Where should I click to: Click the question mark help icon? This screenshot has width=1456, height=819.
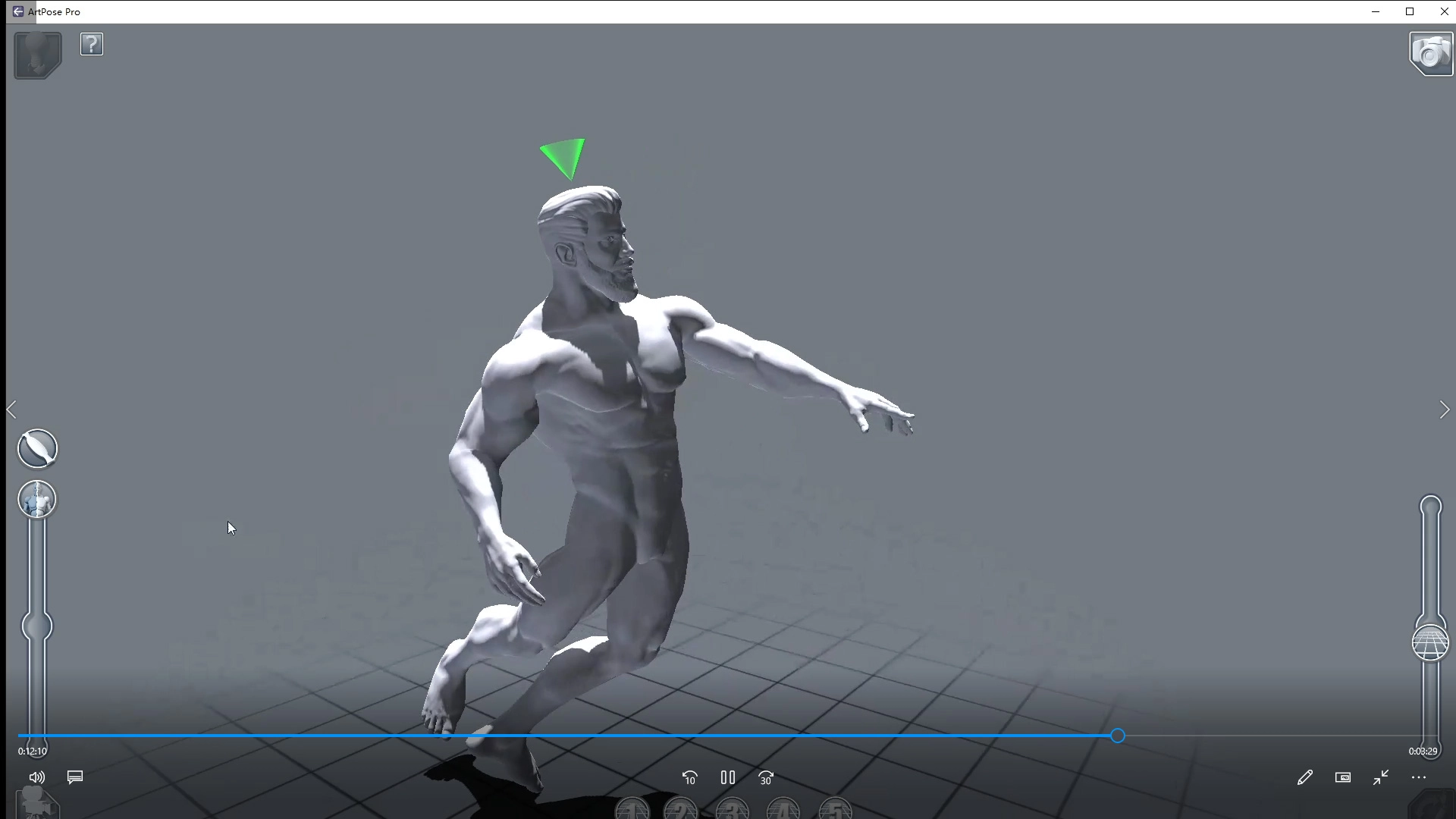tap(92, 45)
